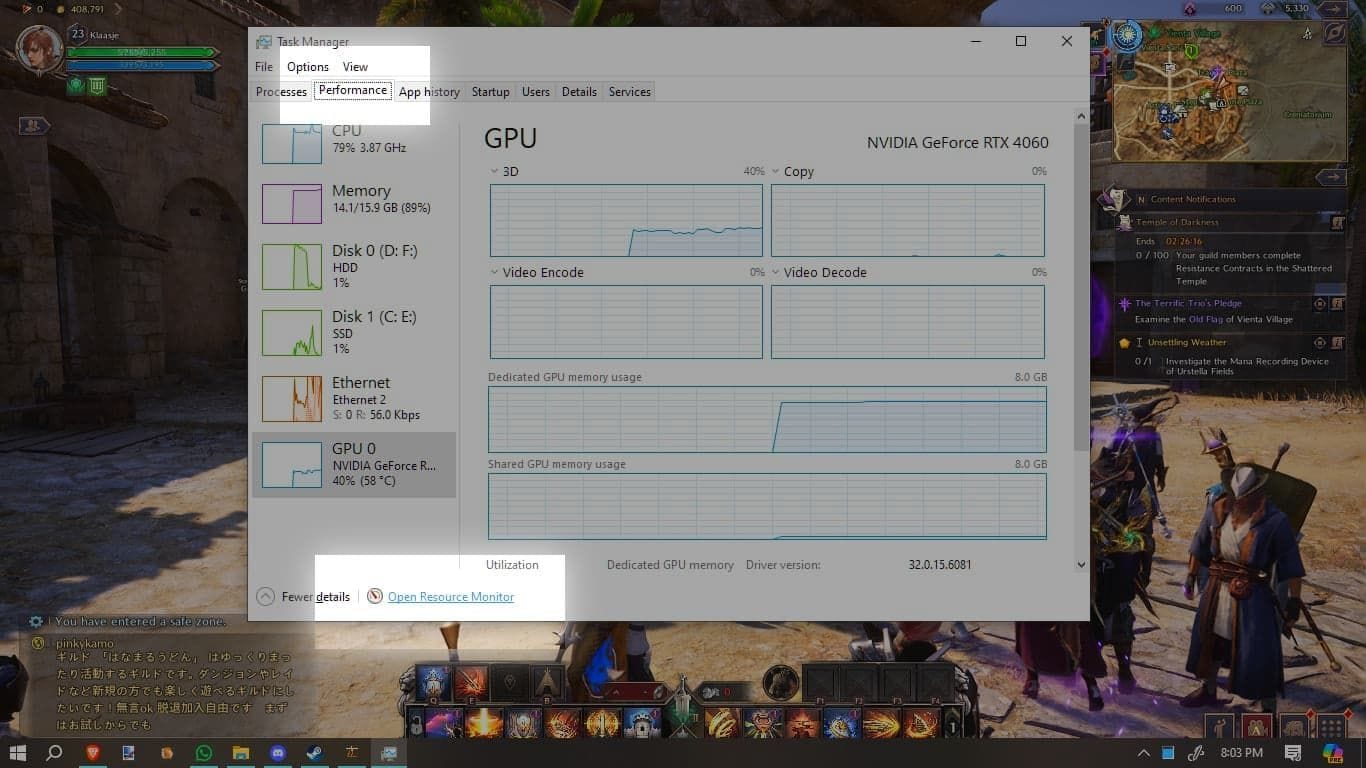This screenshot has height=768, width=1366.
Task: Collapse the 3D engine graph
Action: click(493, 171)
